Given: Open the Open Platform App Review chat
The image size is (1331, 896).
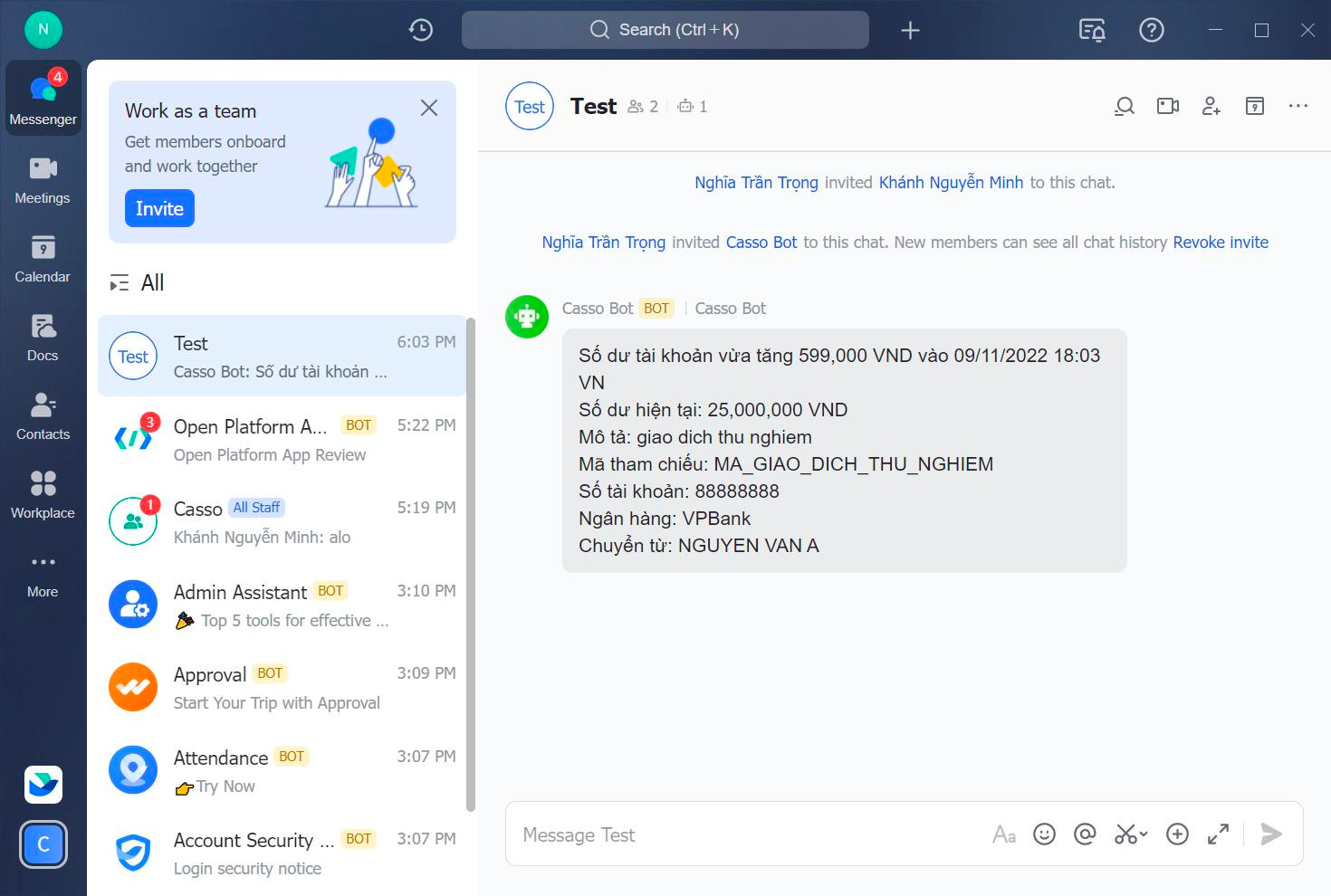Looking at the screenshot, I should [x=282, y=440].
